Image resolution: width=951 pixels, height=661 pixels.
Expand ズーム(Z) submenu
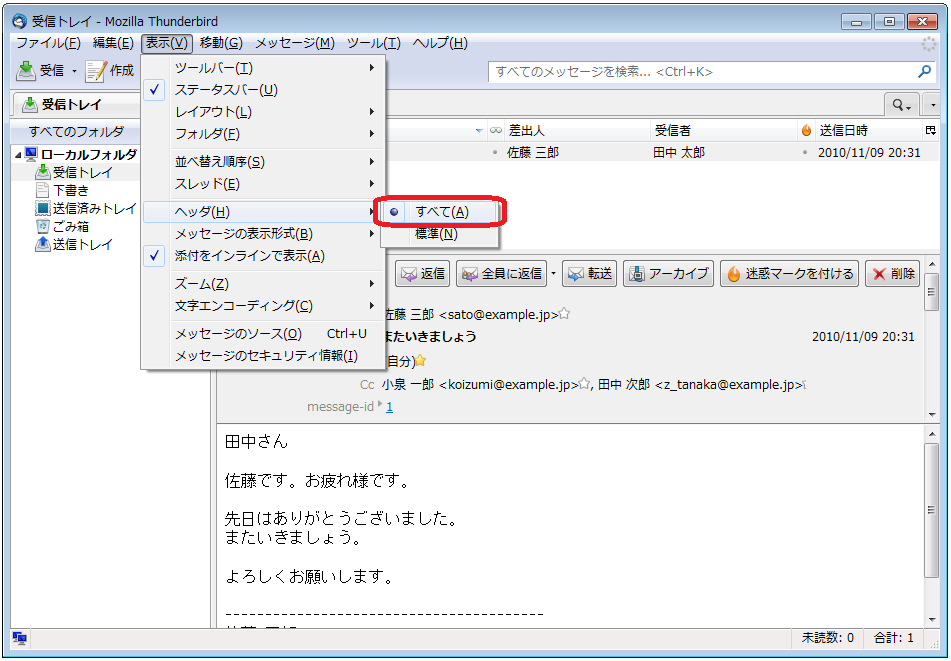point(264,284)
